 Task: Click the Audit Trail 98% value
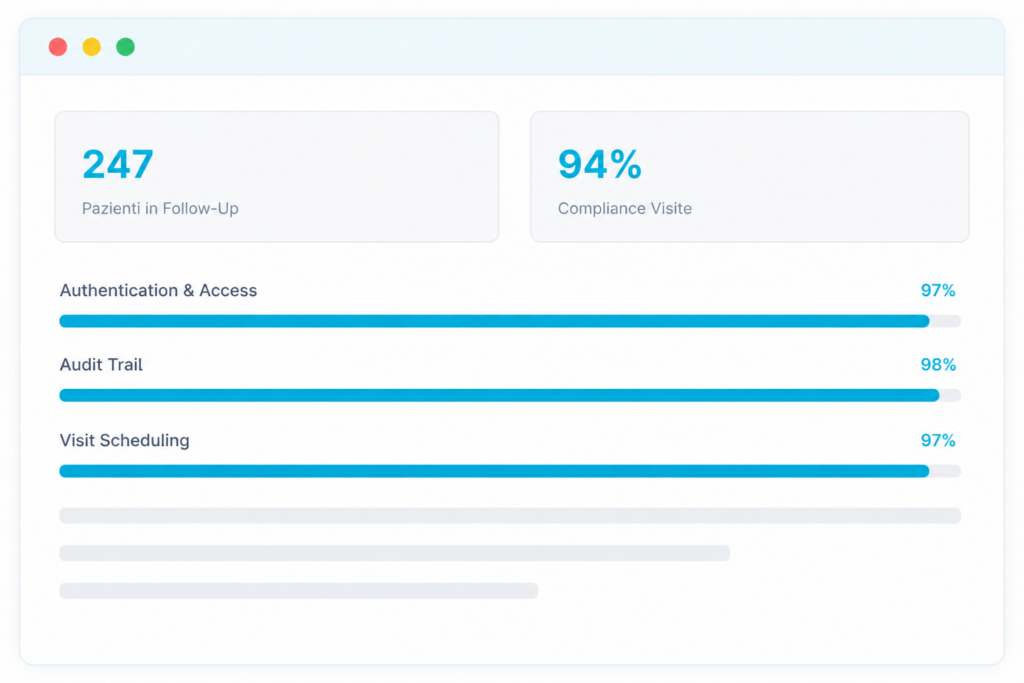pos(938,364)
